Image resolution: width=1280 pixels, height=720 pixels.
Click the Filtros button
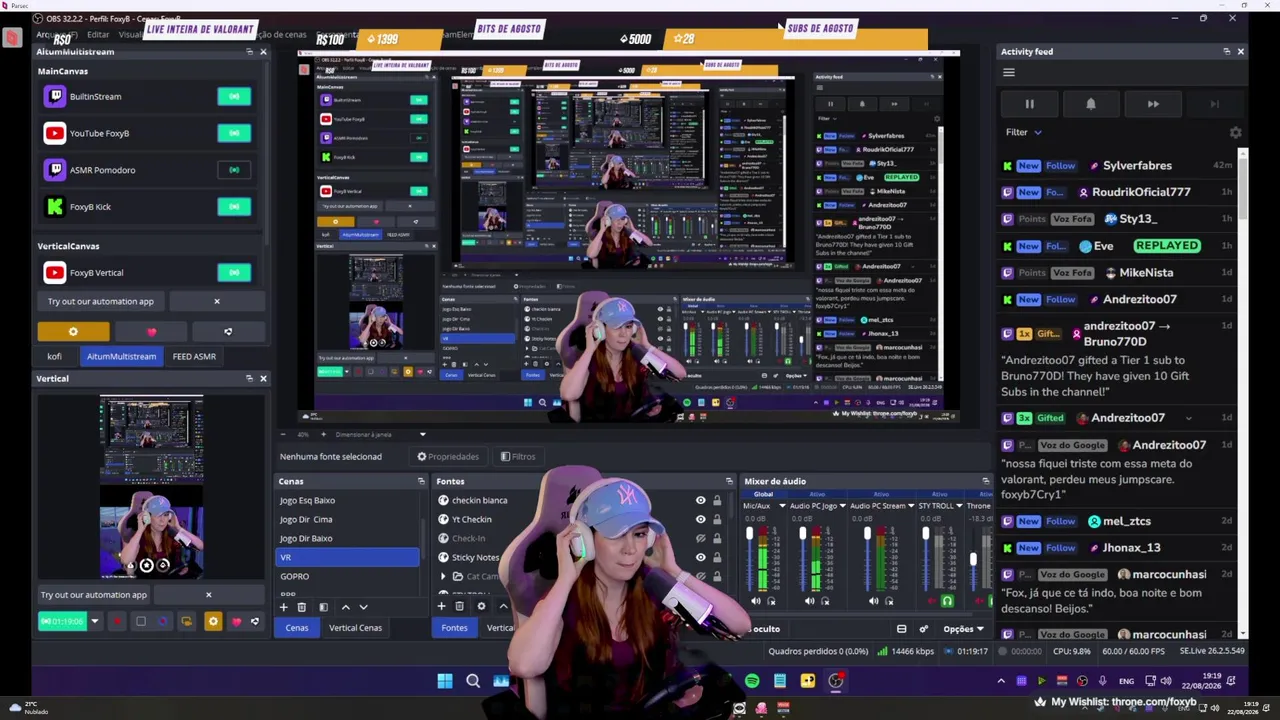tap(518, 457)
